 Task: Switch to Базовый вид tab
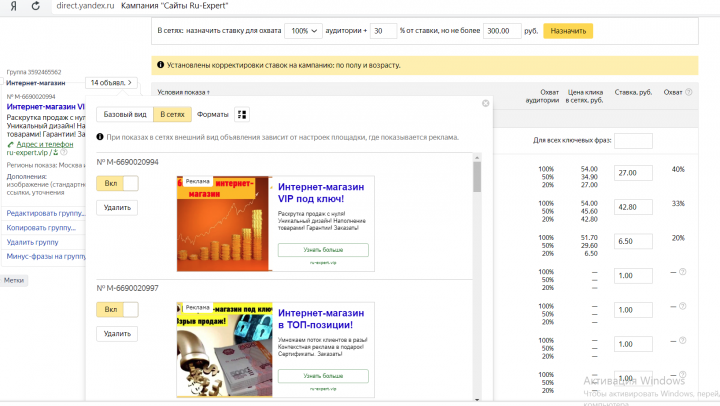125,114
